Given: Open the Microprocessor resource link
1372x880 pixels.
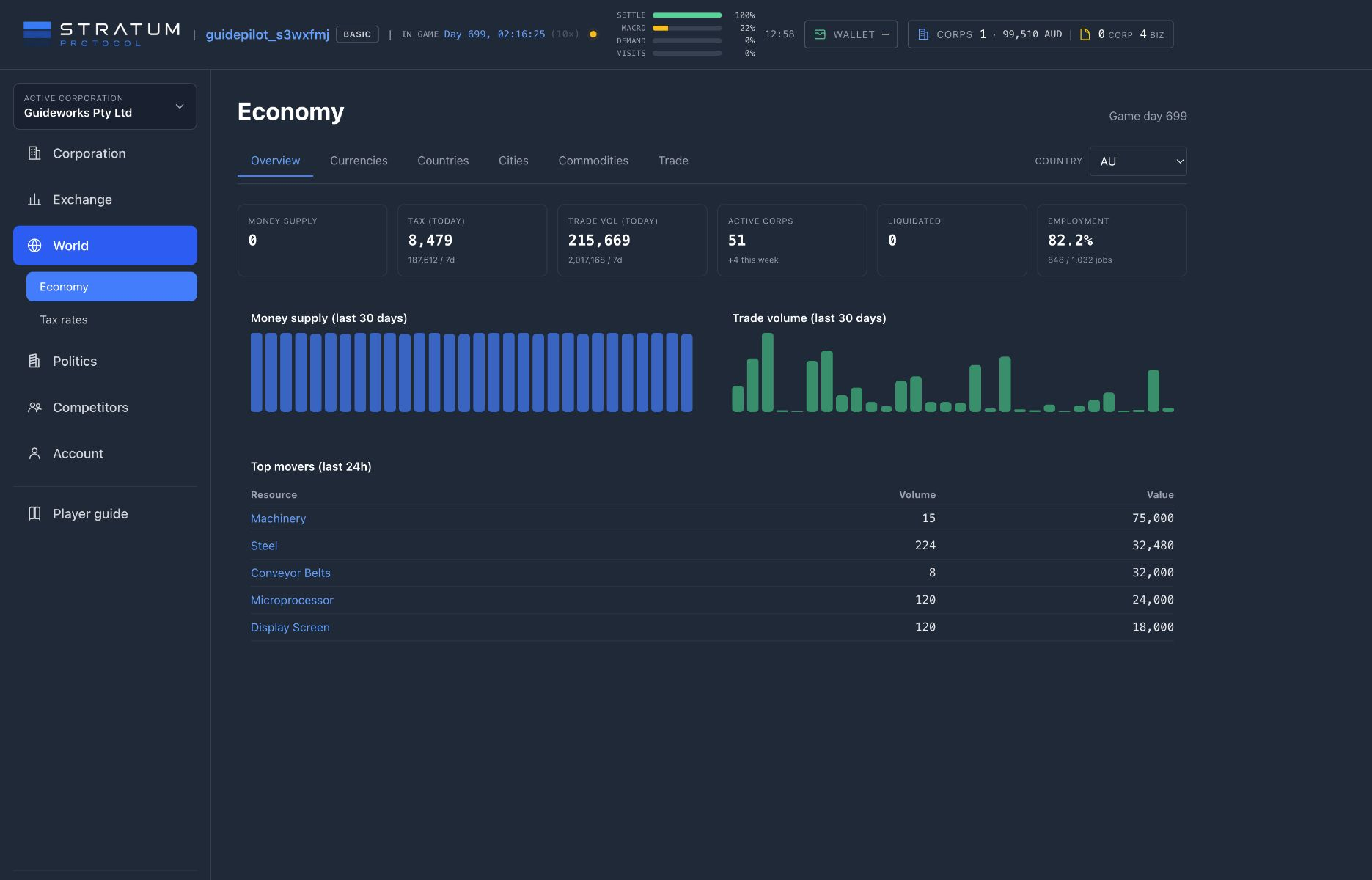Looking at the screenshot, I should tap(292, 600).
